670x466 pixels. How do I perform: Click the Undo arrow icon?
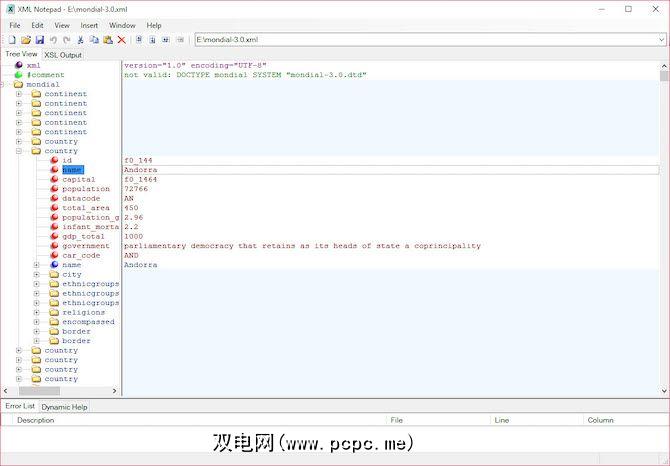pyautogui.click(x=53, y=40)
